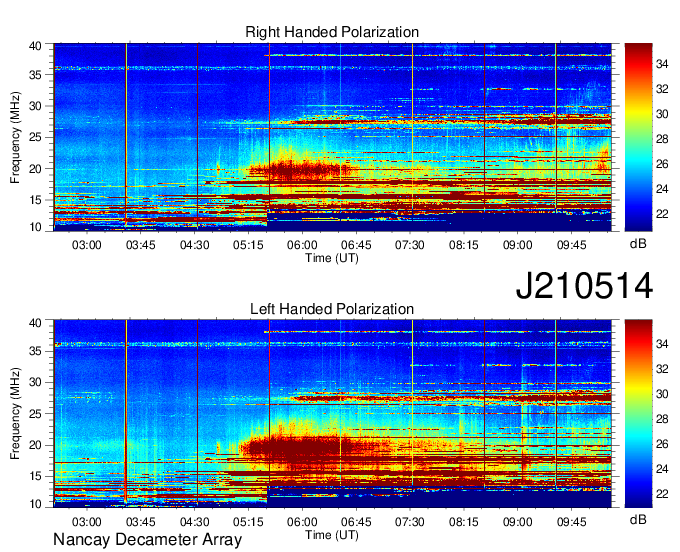This screenshot has width=680, height=552.
Task: Click the 20 frequency tick of lower plot
Action: 35,445
